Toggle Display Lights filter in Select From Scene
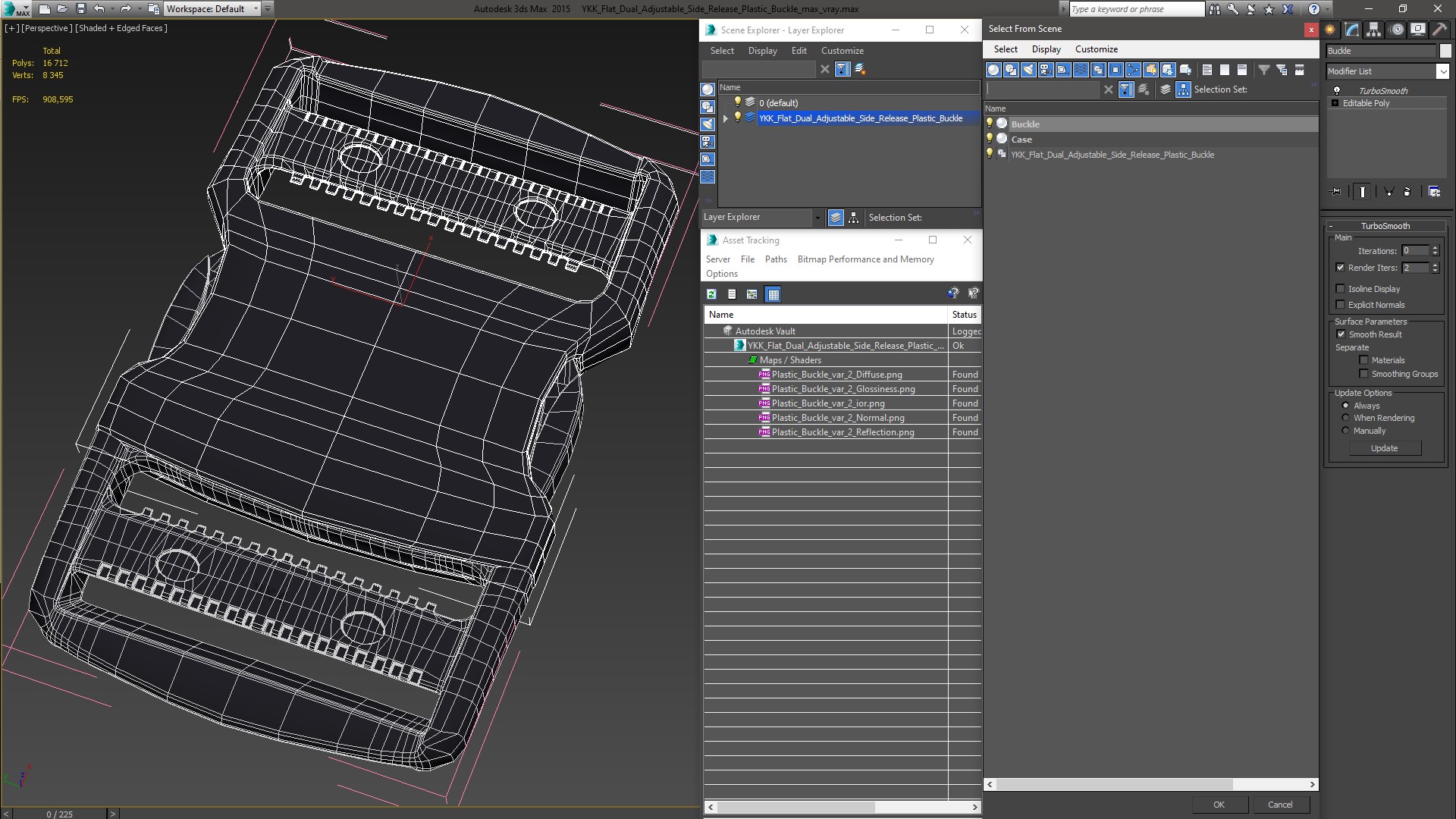Viewport: 1456px width, 819px height. [1028, 70]
